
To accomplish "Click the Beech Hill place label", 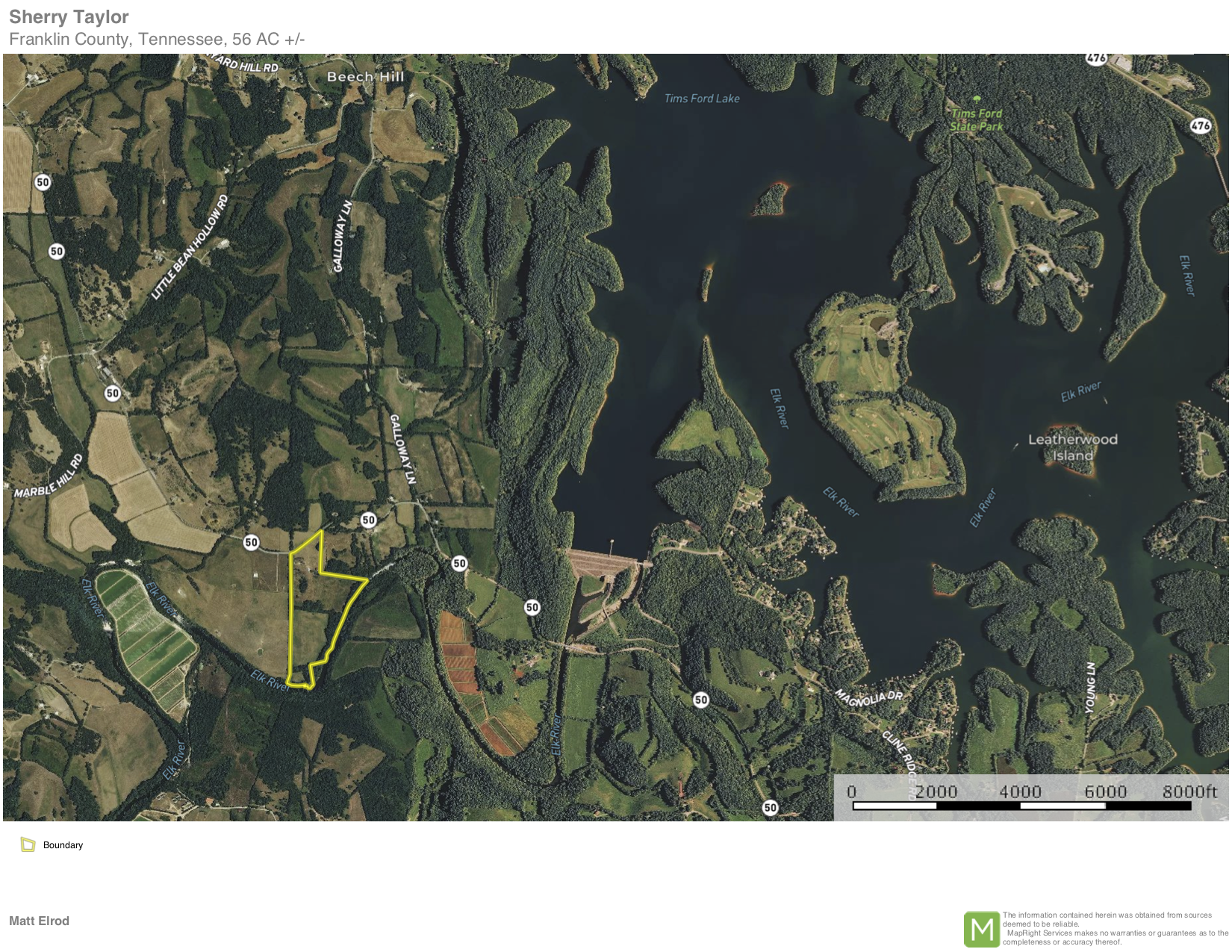I will [x=365, y=77].
